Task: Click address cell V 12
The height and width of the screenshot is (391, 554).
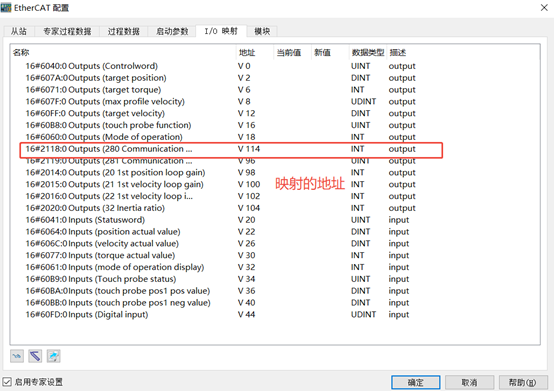Action: (247, 113)
